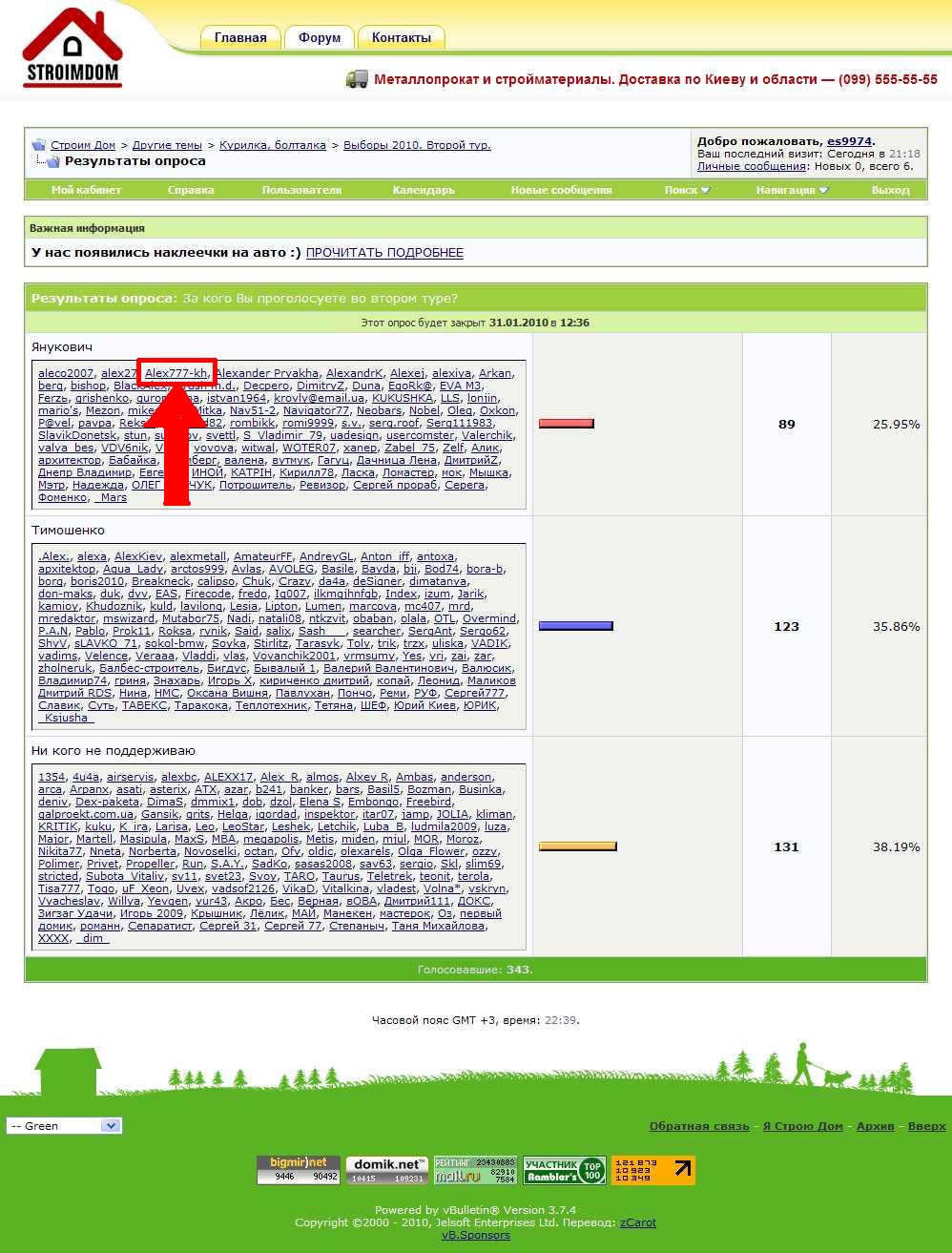Viewport: 952px width, 1253px height.
Task: Open voter profile Сергей прораб
Action: [395, 485]
